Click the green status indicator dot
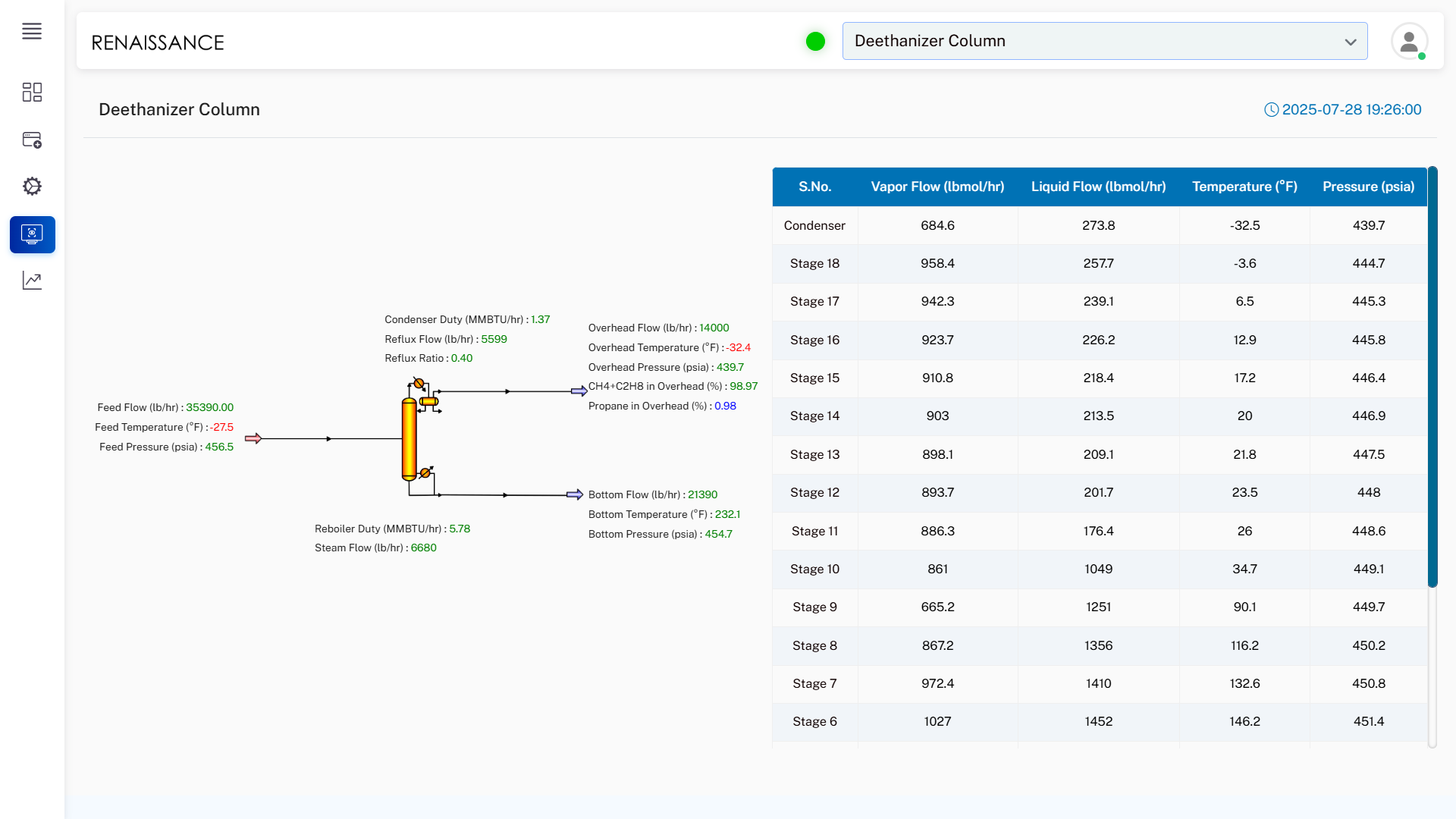 pyautogui.click(x=815, y=42)
